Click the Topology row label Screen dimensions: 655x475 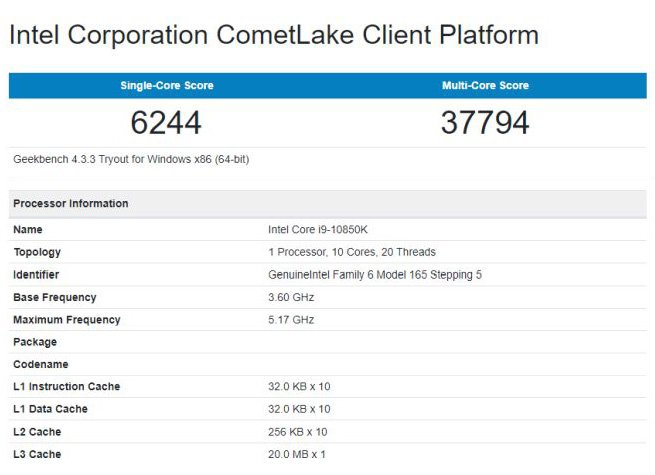37,252
